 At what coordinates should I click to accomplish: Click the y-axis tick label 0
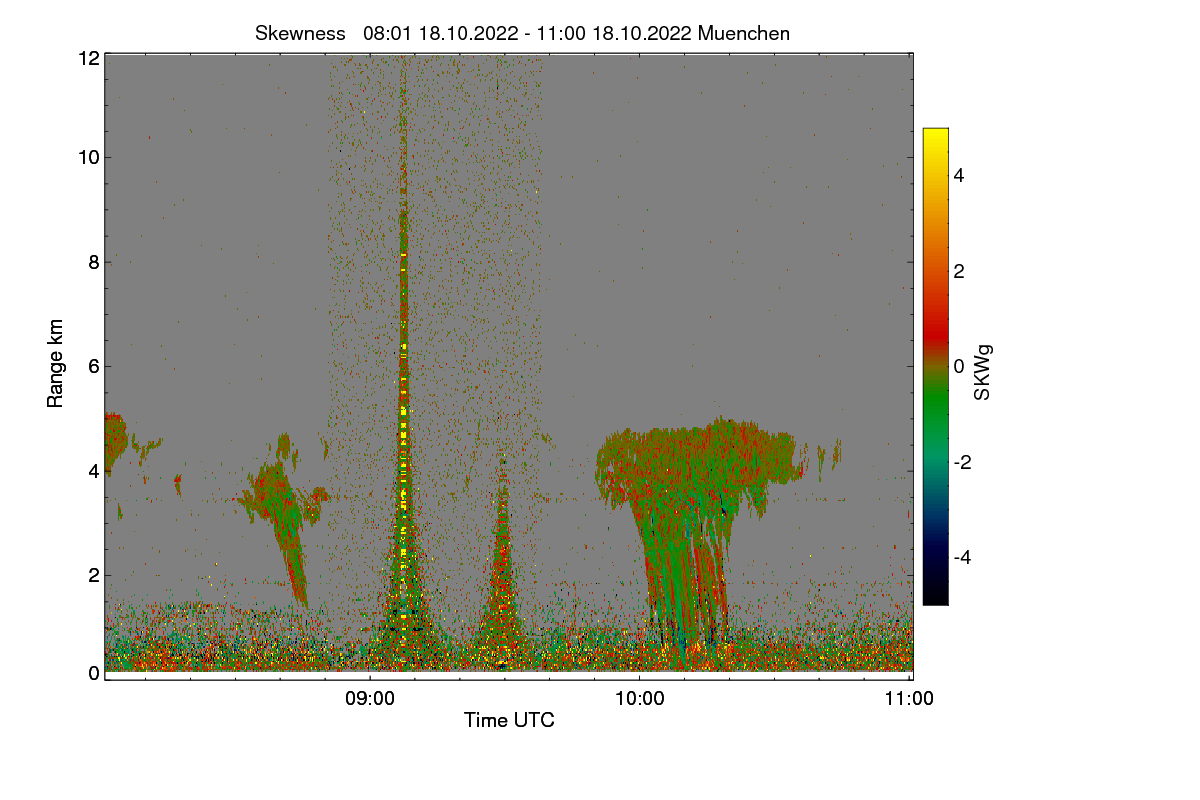pos(93,673)
